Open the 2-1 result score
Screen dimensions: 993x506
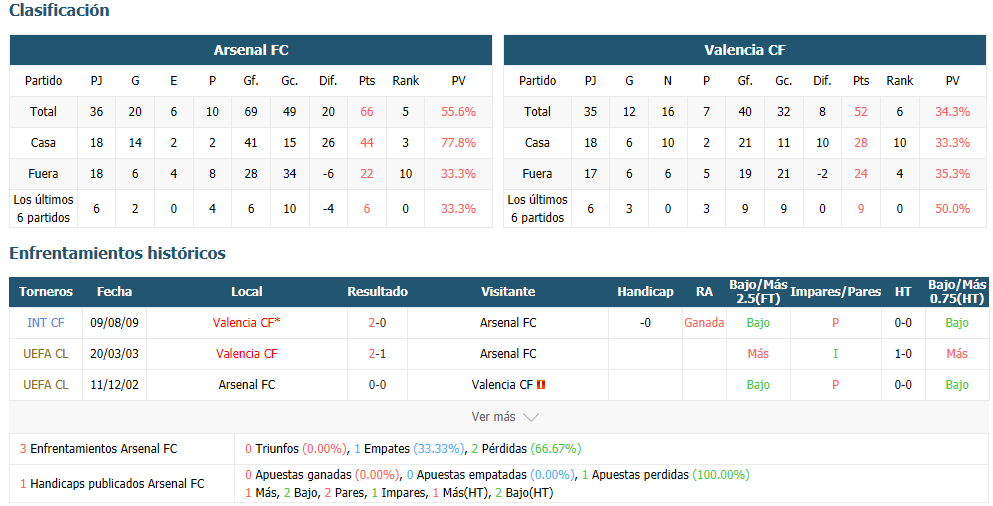[377, 354]
